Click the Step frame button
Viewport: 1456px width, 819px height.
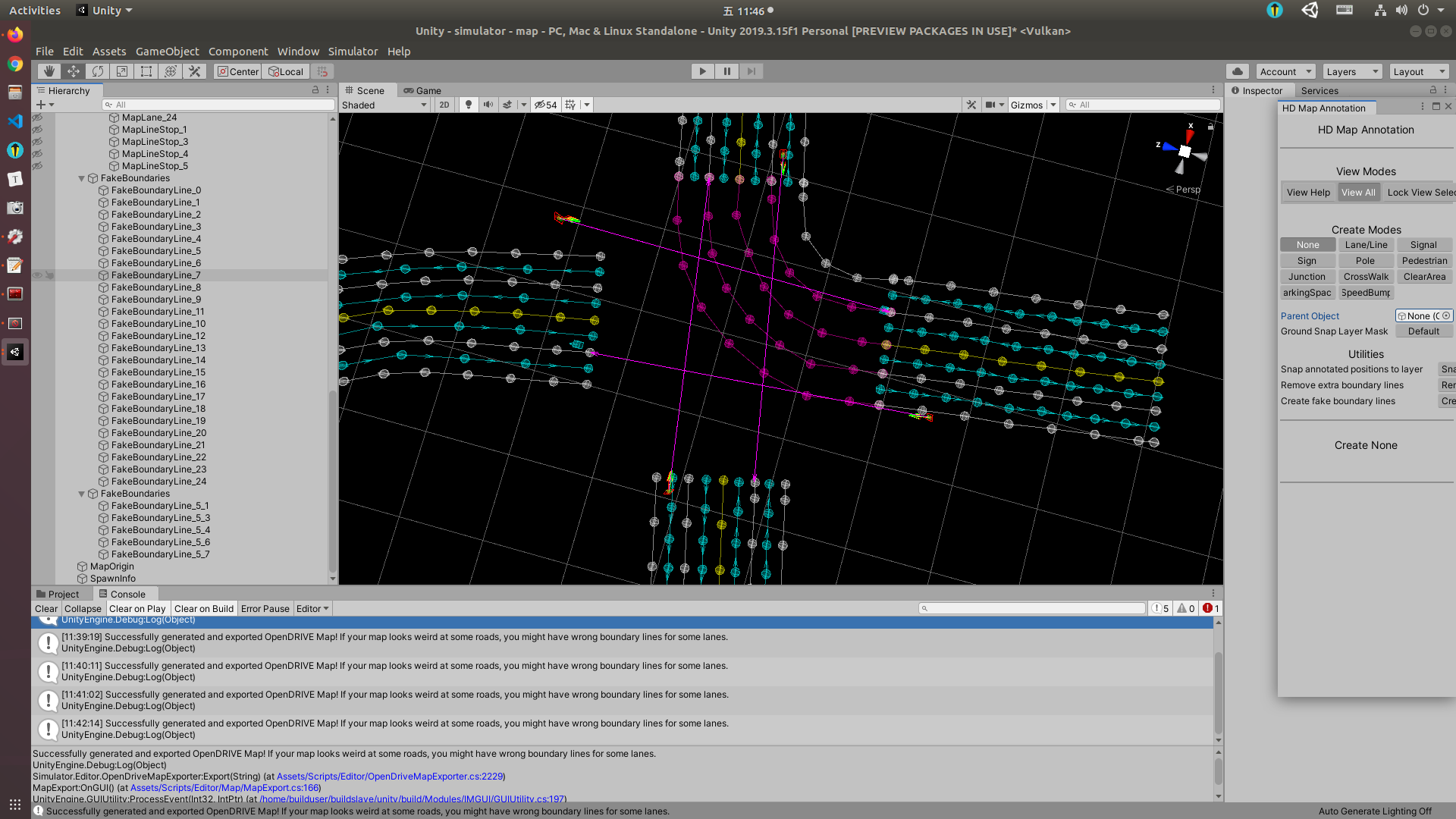751,71
